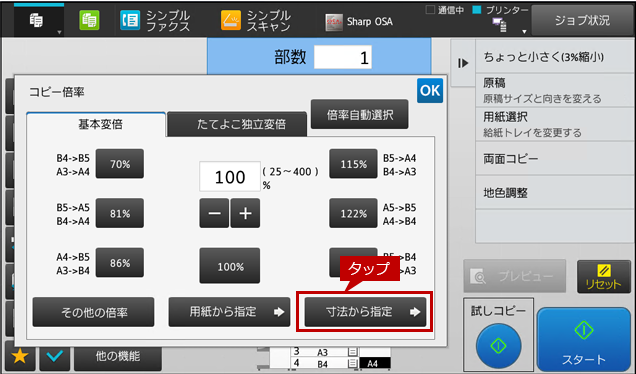Tap the green copy icon in top bar
This screenshot has width=636, height=374.
pyautogui.click(x=89, y=20)
